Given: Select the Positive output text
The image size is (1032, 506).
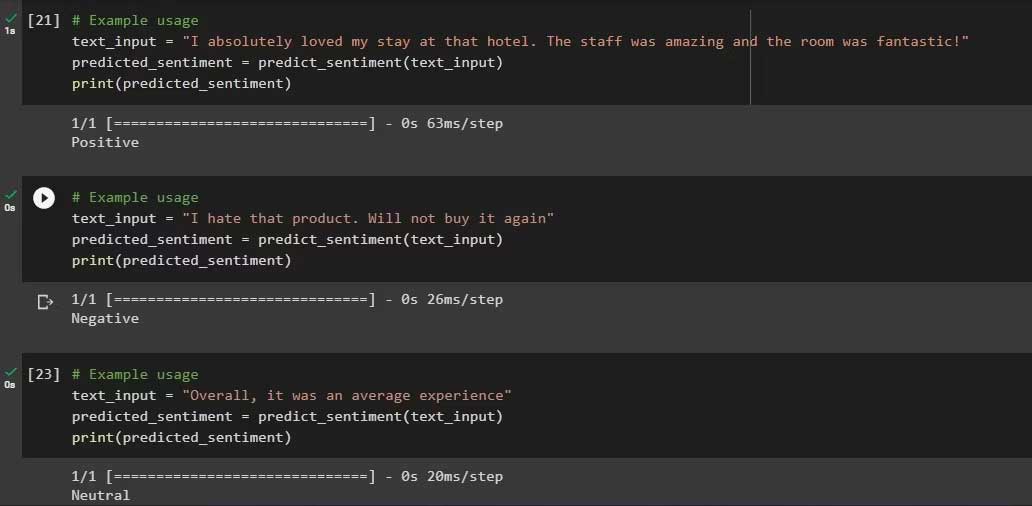Looking at the screenshot, I should (x=105, y=142).
